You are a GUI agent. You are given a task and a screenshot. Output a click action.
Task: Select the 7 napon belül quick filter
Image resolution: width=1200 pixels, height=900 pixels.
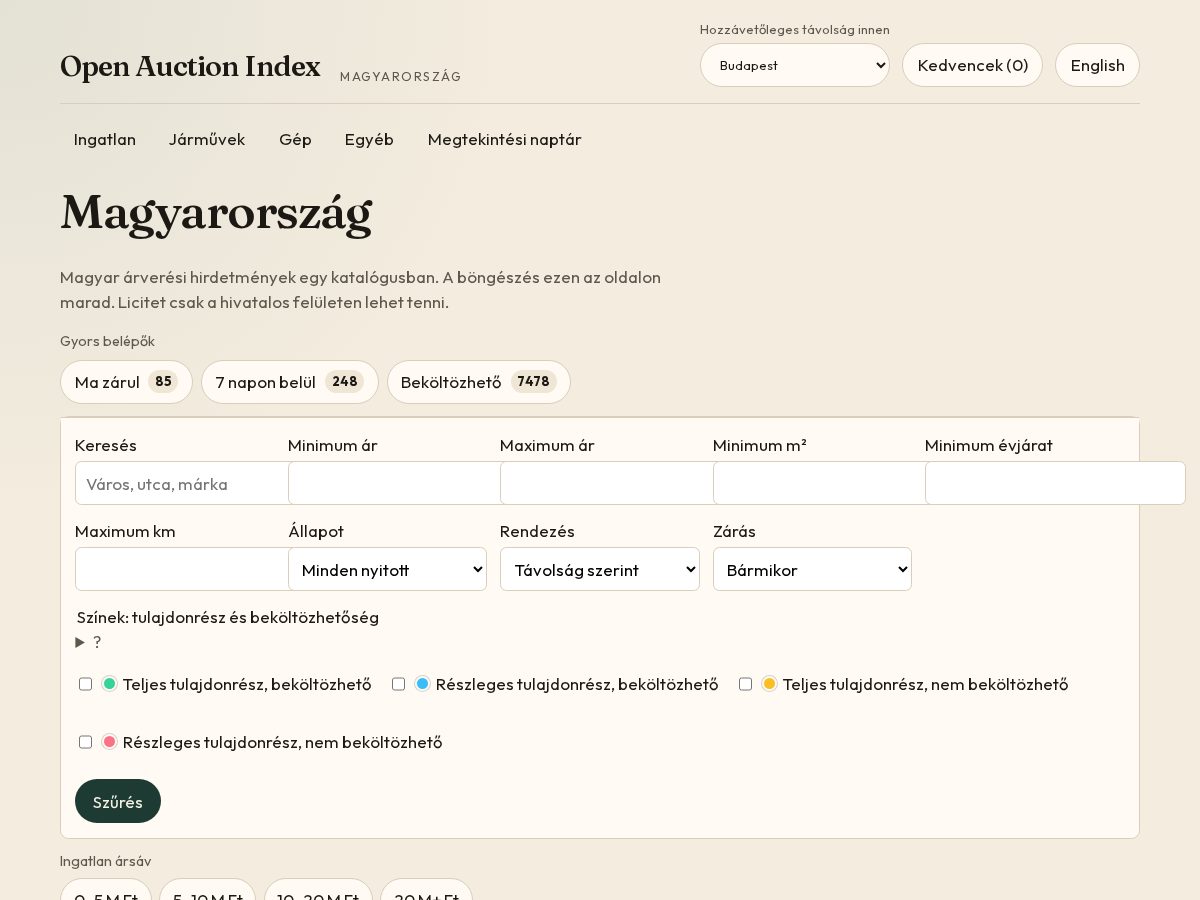point(290,382)
